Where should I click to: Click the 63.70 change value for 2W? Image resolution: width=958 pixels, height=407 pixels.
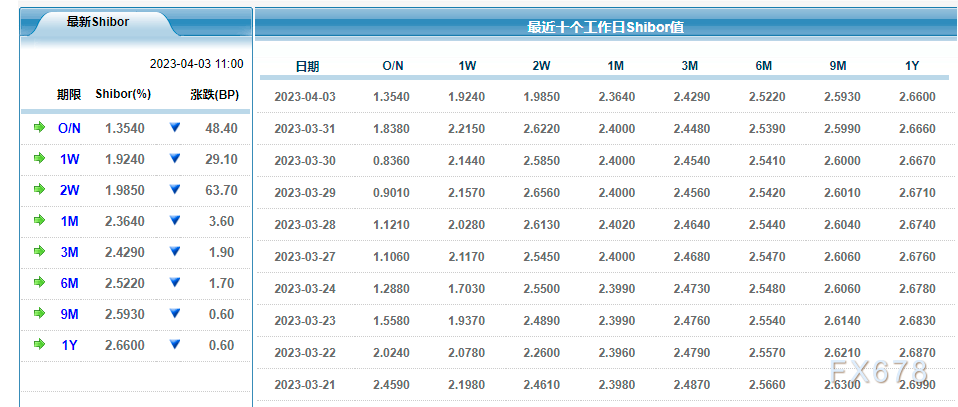[221, 191]
